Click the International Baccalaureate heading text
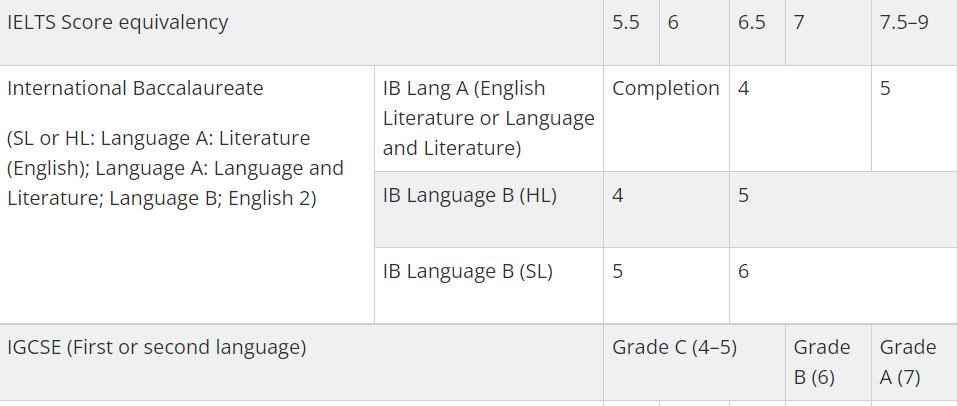958x406 pixels. pyautogui.click(x=135, y=89)
